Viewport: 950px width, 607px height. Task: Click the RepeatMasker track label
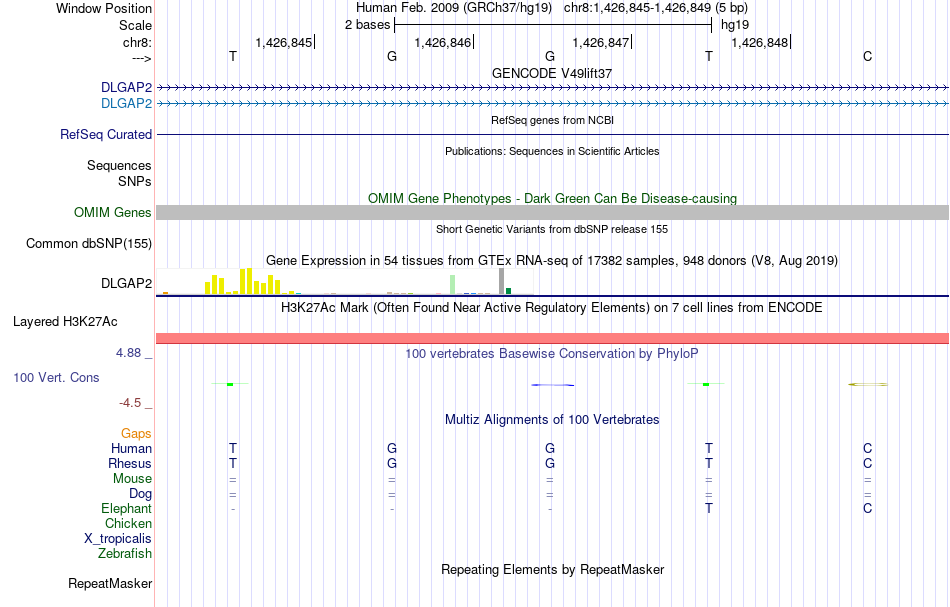[110, 583]
